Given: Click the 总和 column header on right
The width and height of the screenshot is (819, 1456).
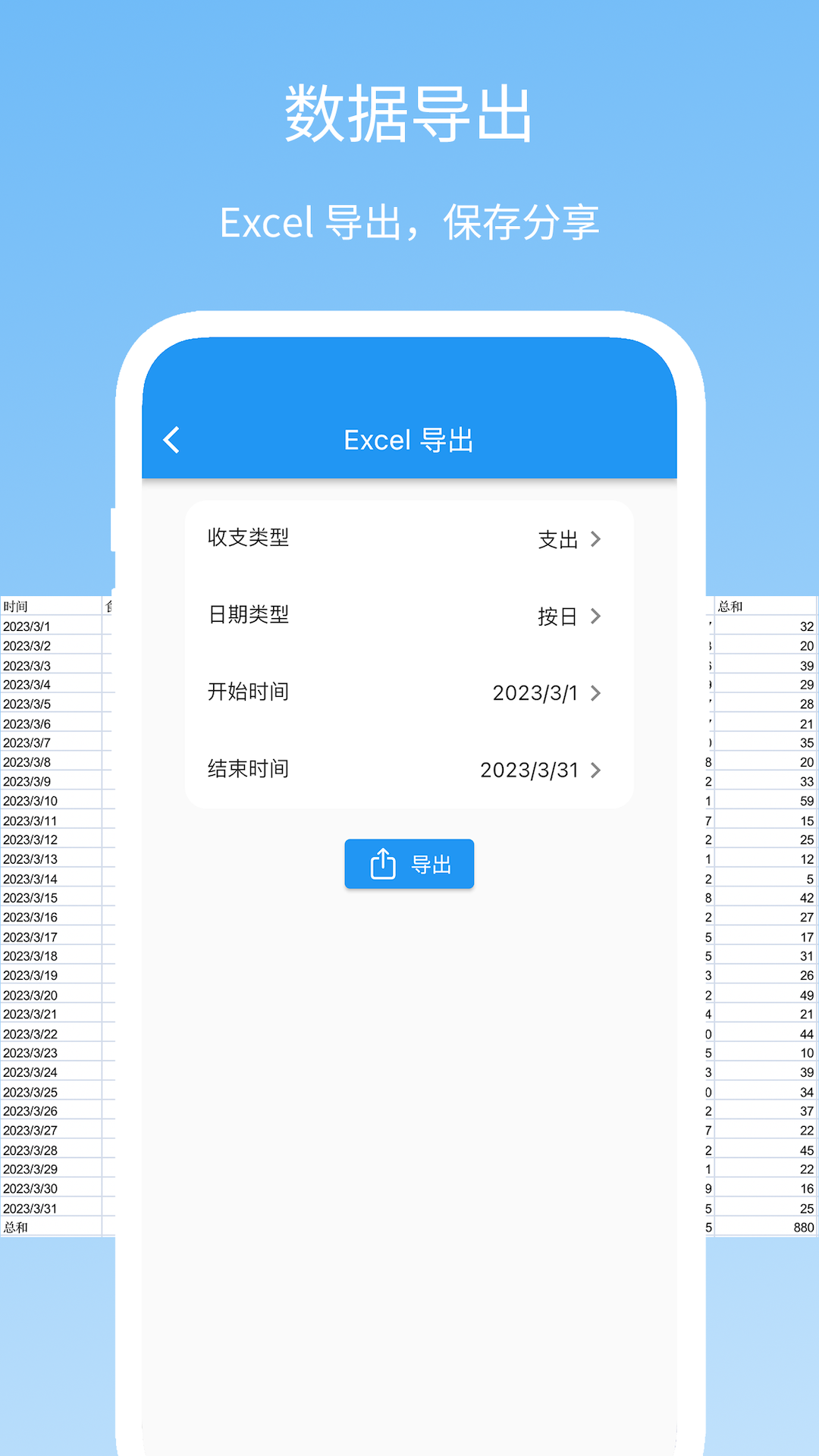Looking at the screenshot, I should 730,606.
